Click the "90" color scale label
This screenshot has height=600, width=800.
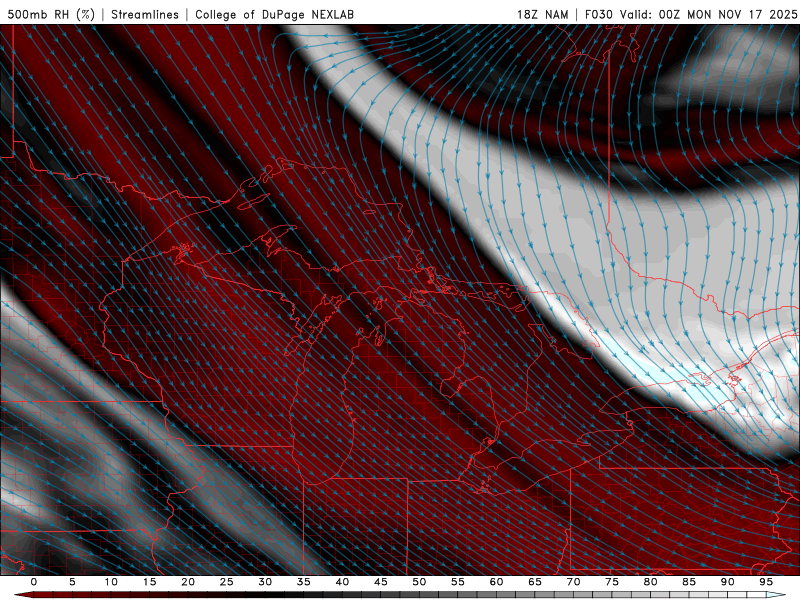click(x=727, y=582)
